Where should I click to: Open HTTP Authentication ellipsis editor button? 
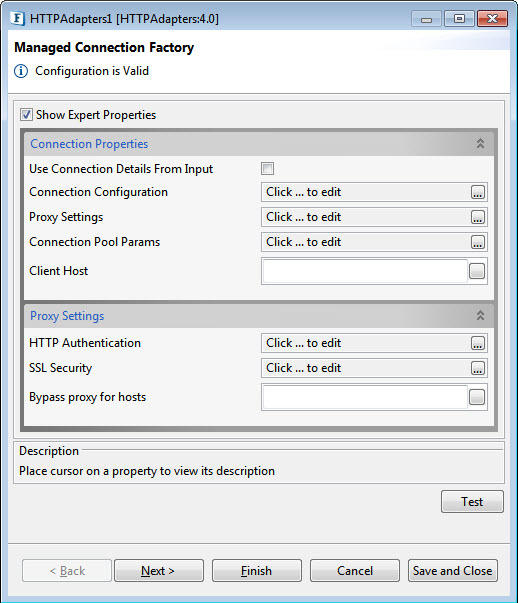click(x=478, y=343)
